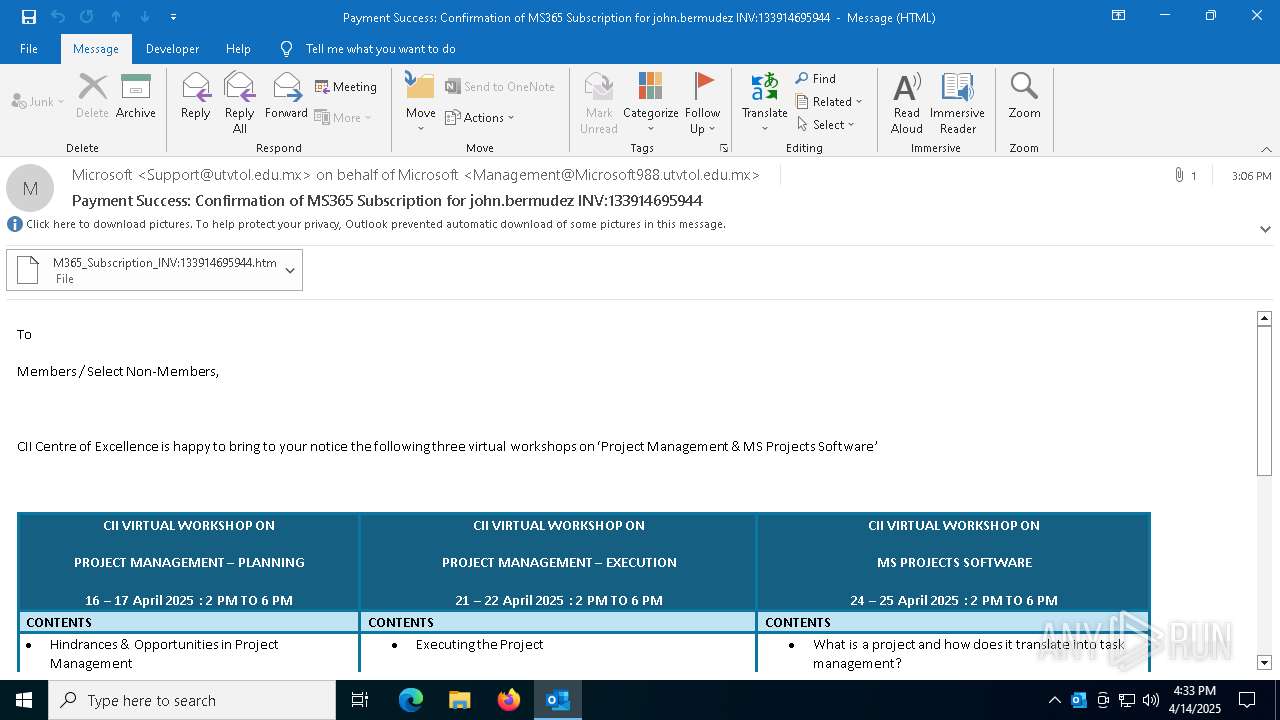Start Read Aloud
Viewport: 1280px width, 720px height.
(907, 103)
